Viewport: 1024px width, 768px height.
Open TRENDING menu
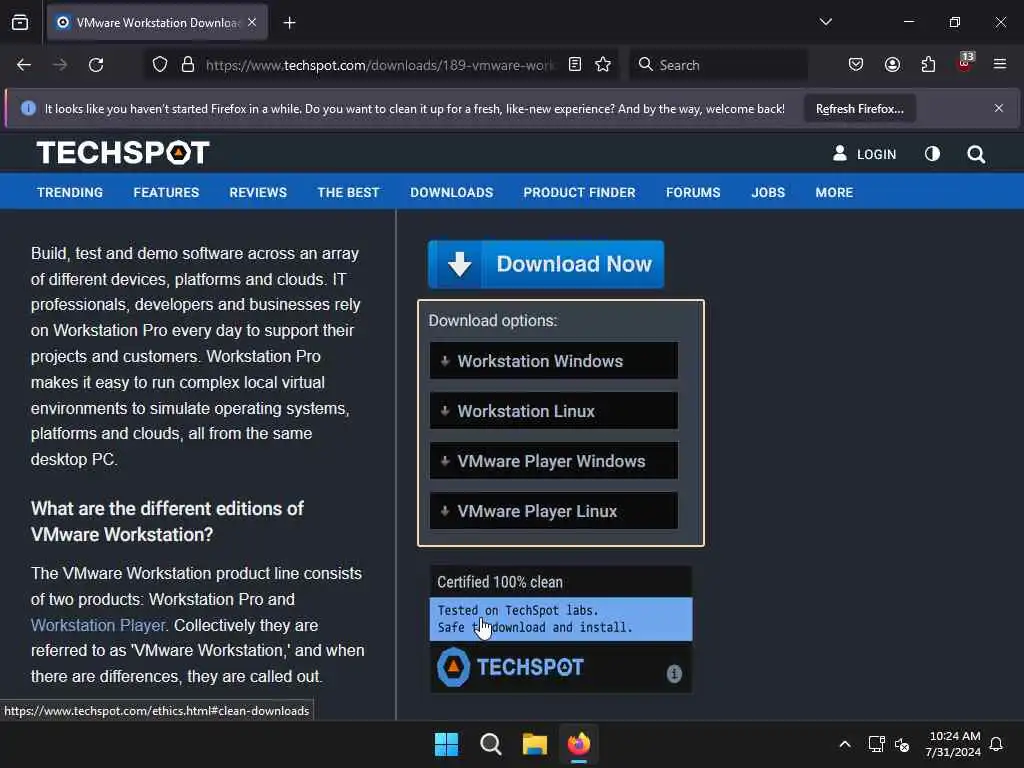(x=70, y=193)
